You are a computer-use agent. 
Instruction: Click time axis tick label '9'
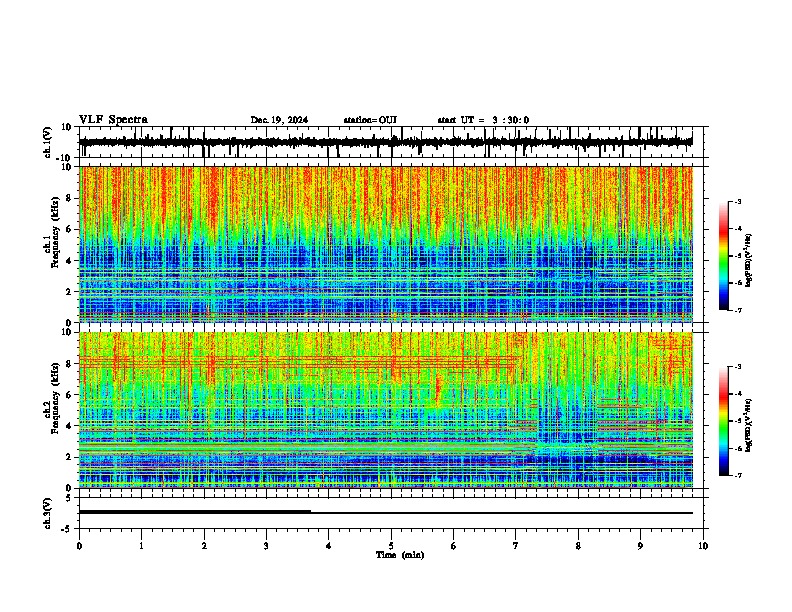point(640,545)
